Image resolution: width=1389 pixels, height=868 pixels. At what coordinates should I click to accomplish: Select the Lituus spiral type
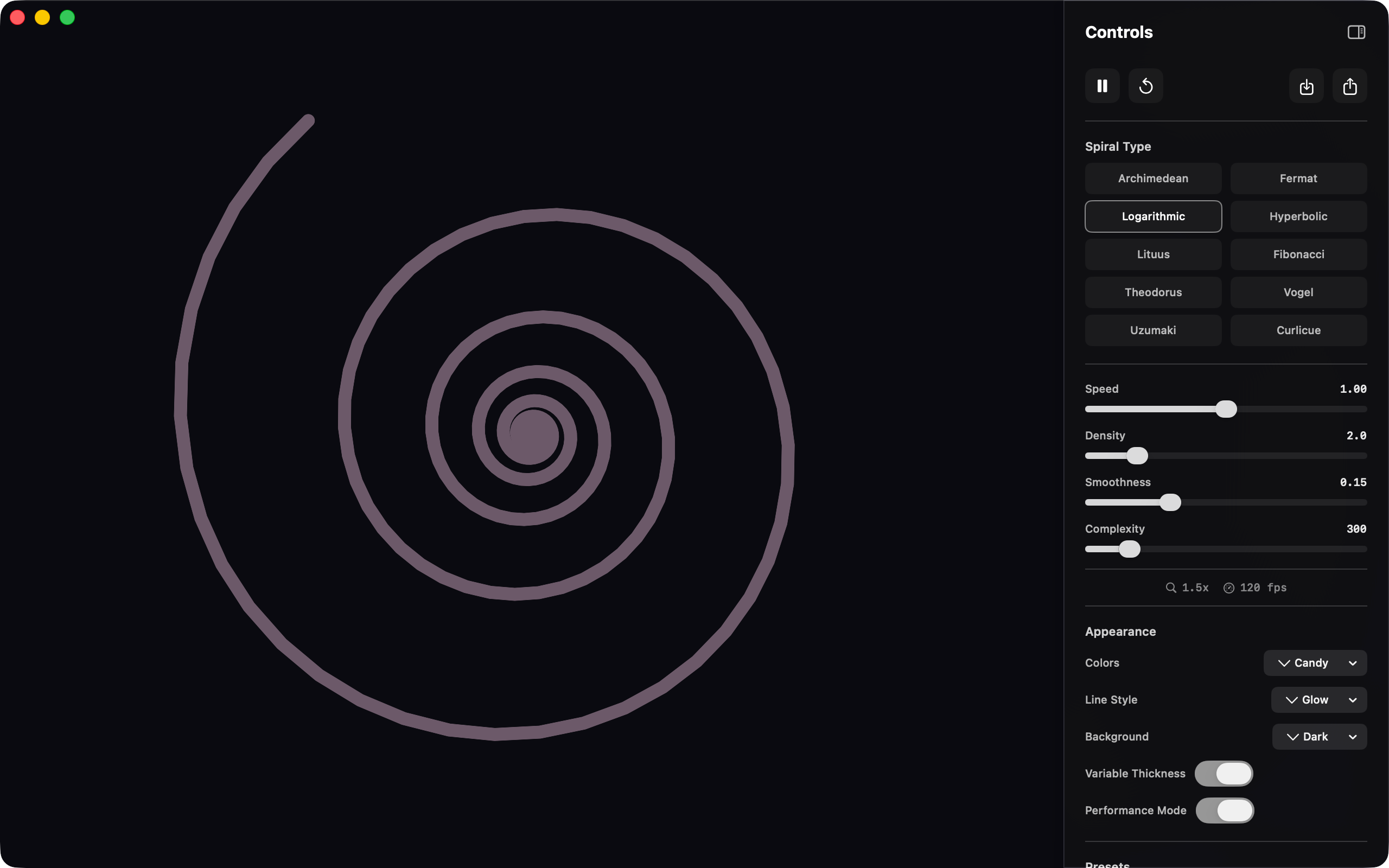(x=1153, y=254)
